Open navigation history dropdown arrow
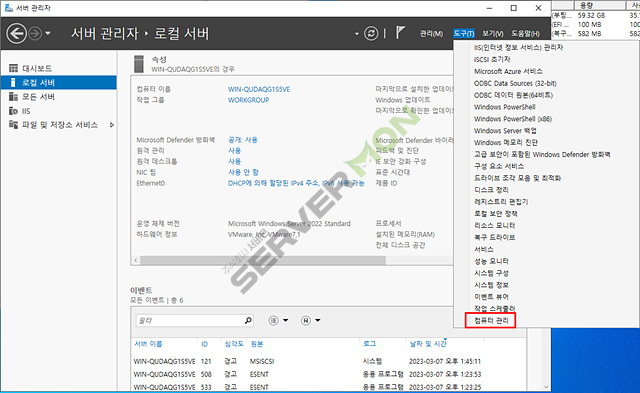 [x=48, y=33]
